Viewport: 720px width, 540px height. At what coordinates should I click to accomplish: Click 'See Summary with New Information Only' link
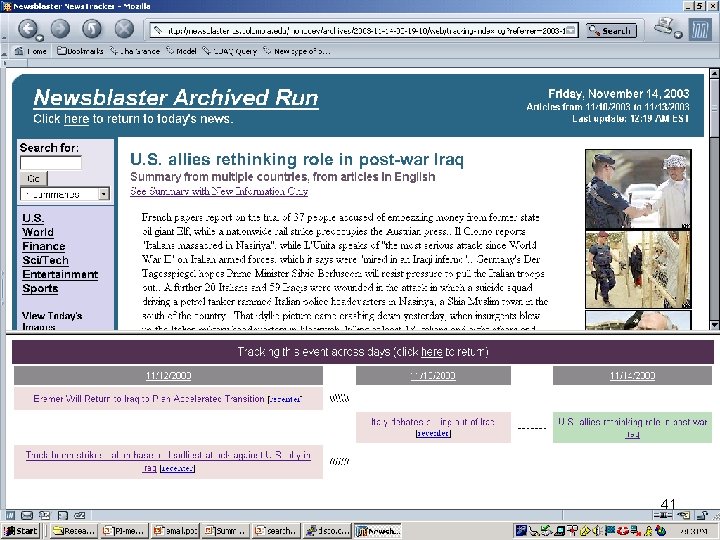click(x=219, y=191)
